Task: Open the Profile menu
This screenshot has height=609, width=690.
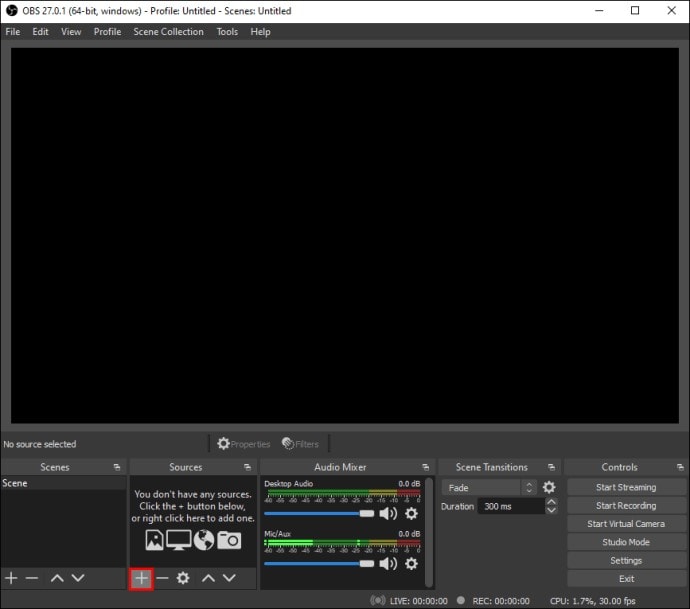Action: (x=107, y=32)
